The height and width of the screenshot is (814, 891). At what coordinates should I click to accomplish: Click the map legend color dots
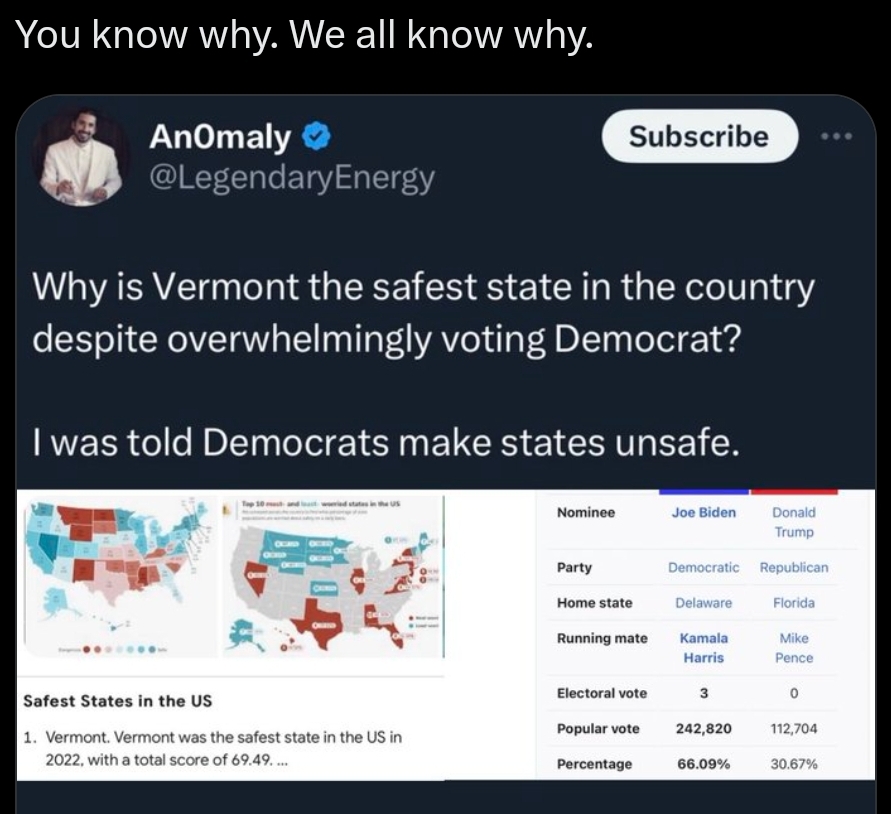(120, 649)
